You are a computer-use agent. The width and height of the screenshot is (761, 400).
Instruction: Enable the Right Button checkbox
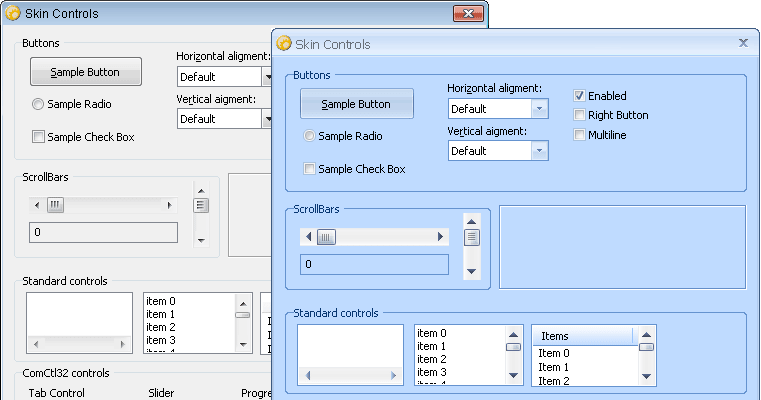pos(579,115)
